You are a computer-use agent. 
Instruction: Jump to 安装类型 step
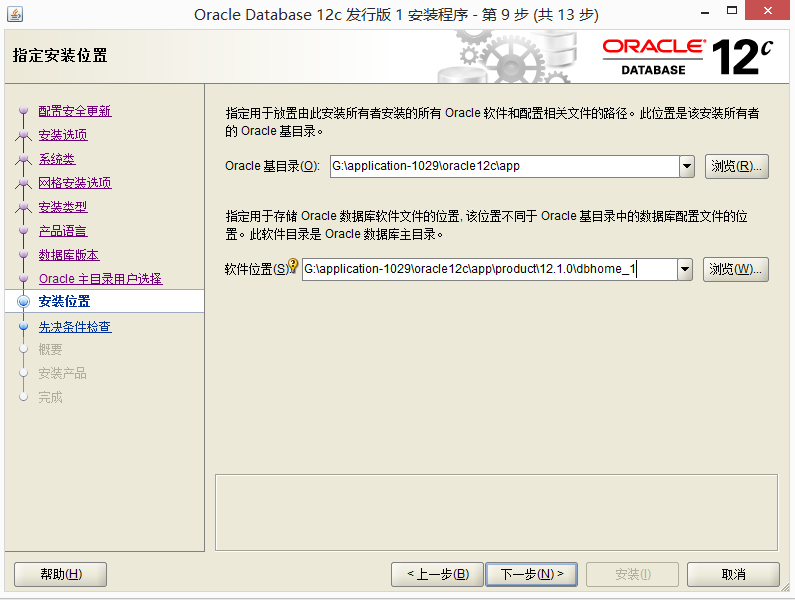coord(63,207)
